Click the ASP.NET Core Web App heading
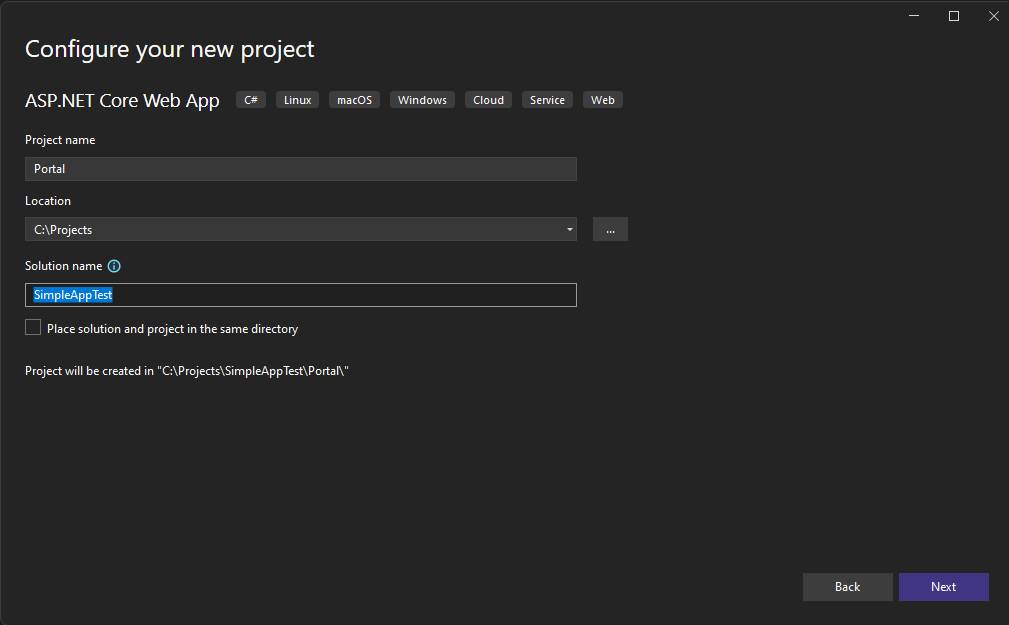Image resolution: width=1009 pixels, height=625 pixels. [122, 100]
